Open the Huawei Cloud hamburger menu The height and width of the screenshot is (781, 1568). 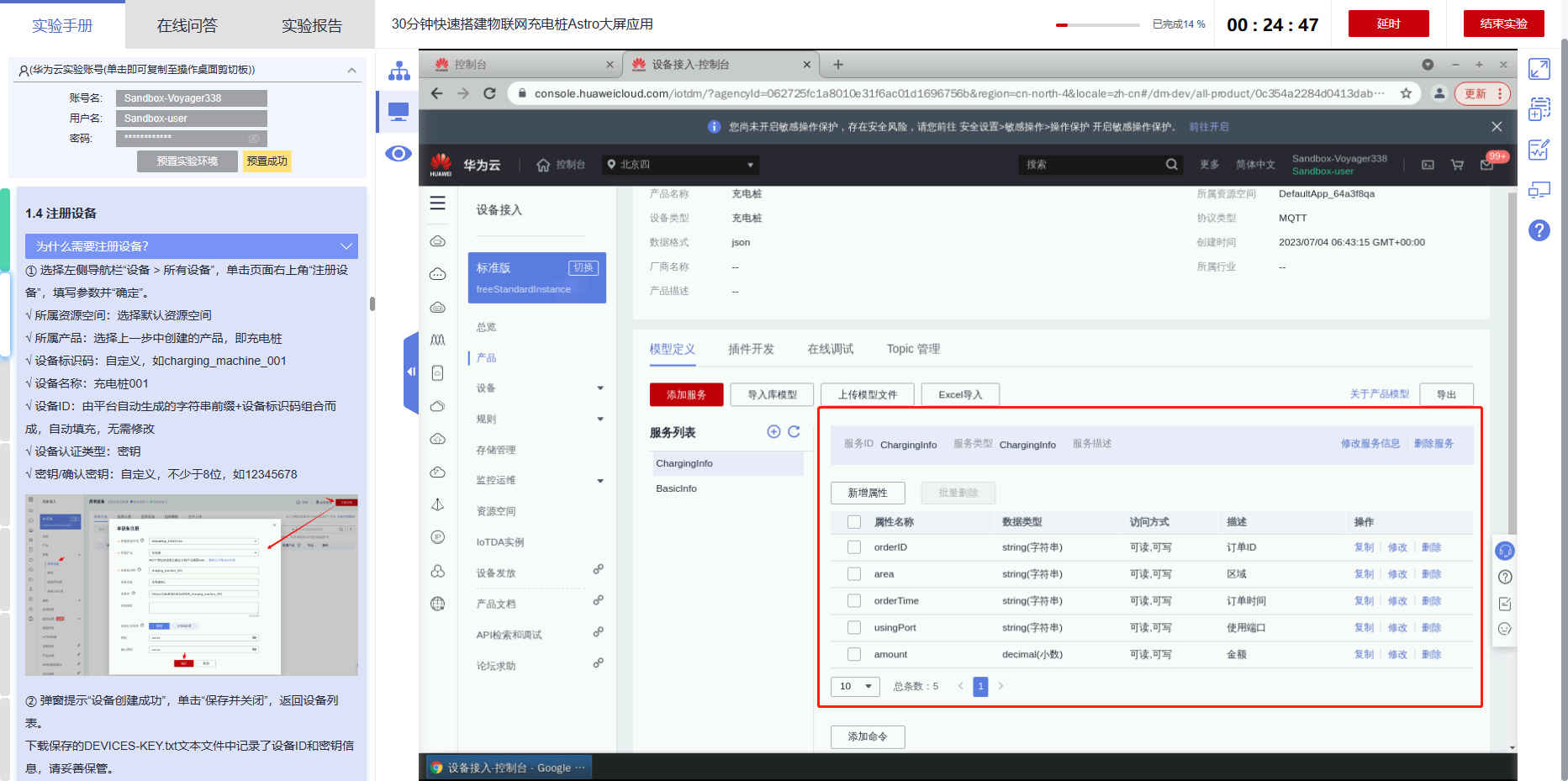[x=438, y=203]
